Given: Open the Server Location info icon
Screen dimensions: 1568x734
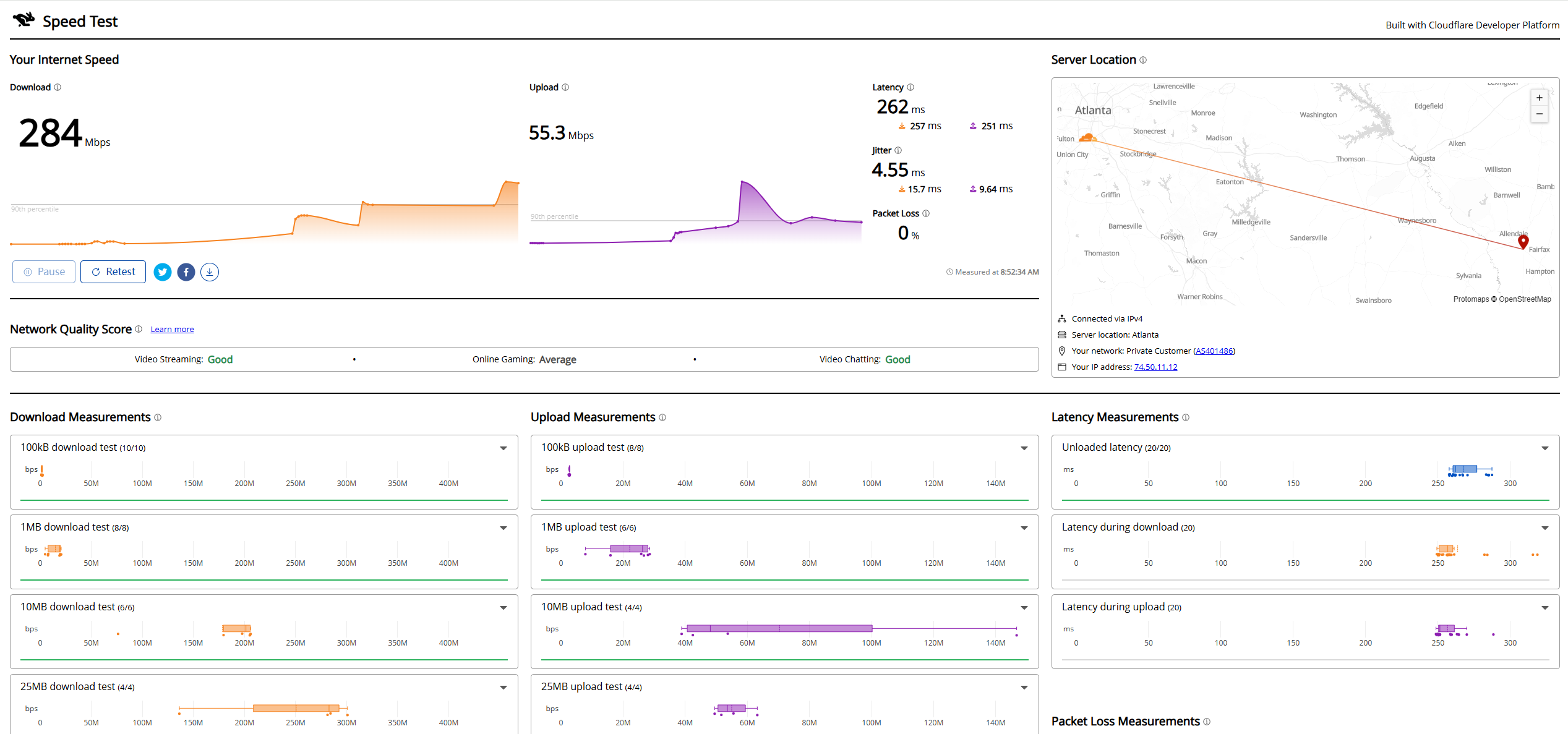Looking at the screenshot, I should [1143, 60].
